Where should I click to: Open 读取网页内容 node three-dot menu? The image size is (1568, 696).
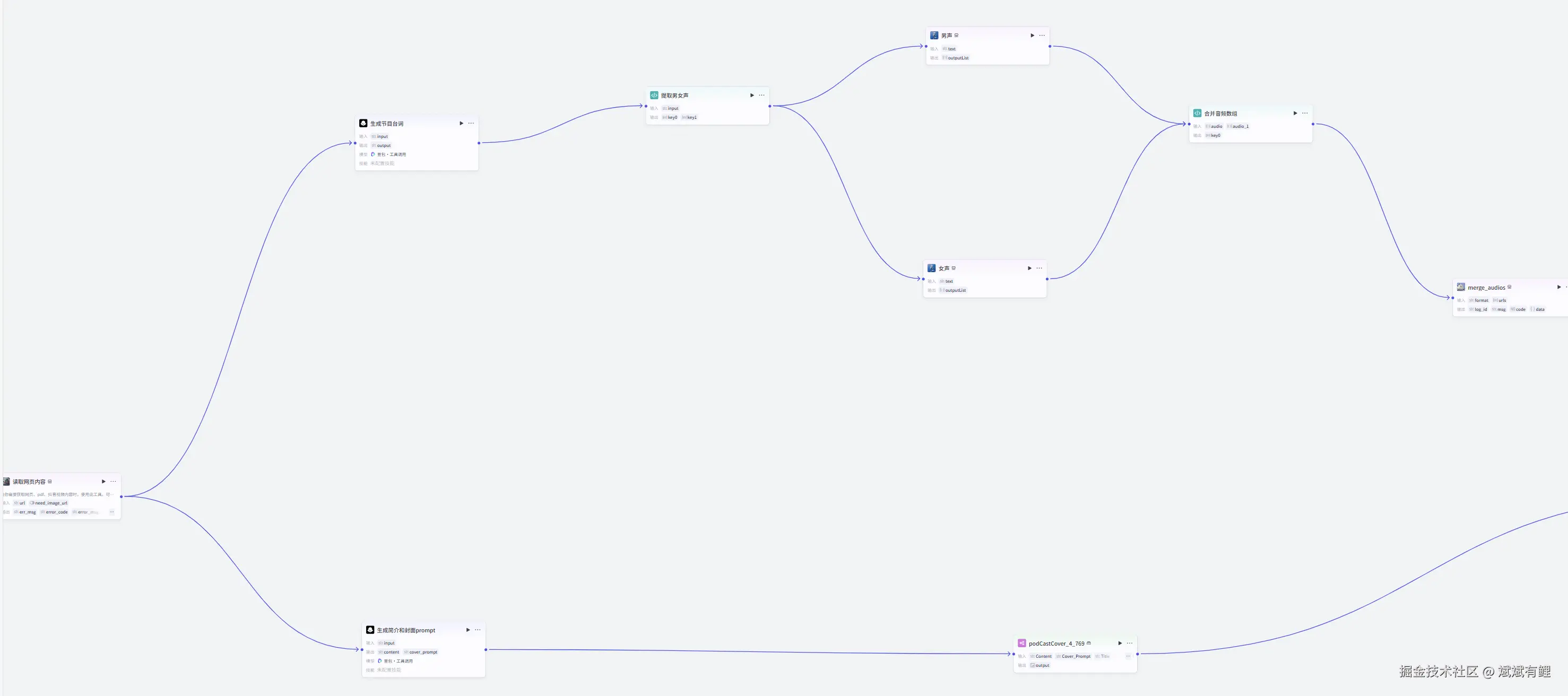coord(113,482)
